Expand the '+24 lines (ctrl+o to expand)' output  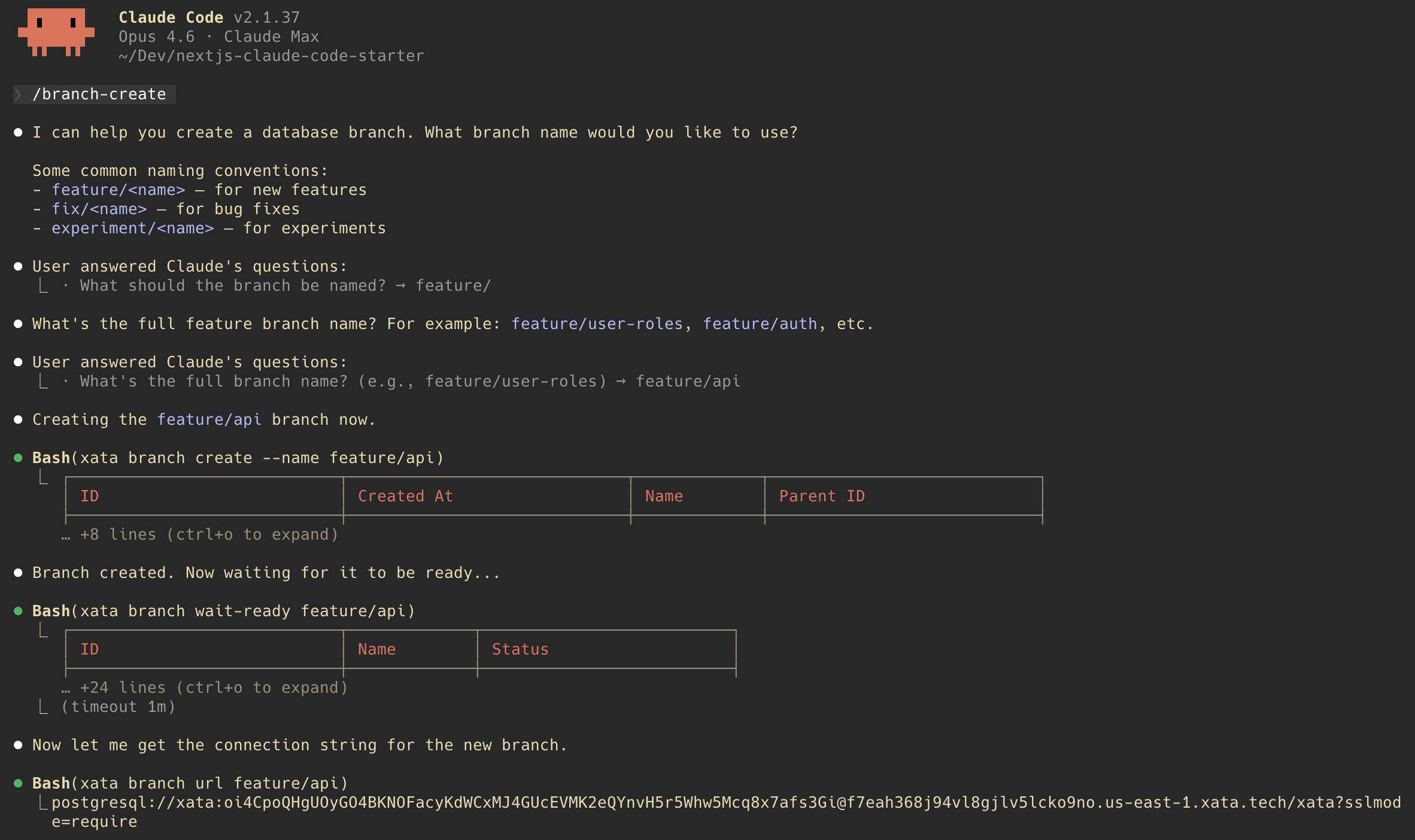[205, 688]
